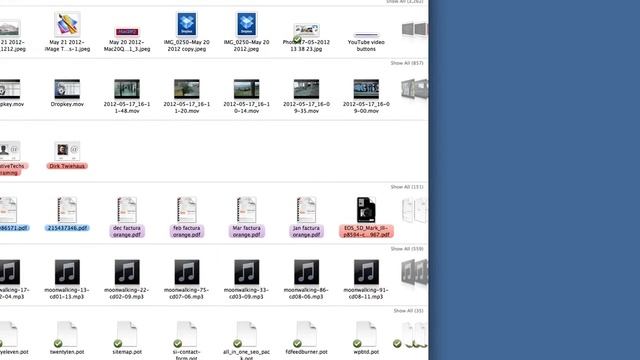
Task: Click the stacked music icons ending the mp3 row
Action: click(414, 272)
